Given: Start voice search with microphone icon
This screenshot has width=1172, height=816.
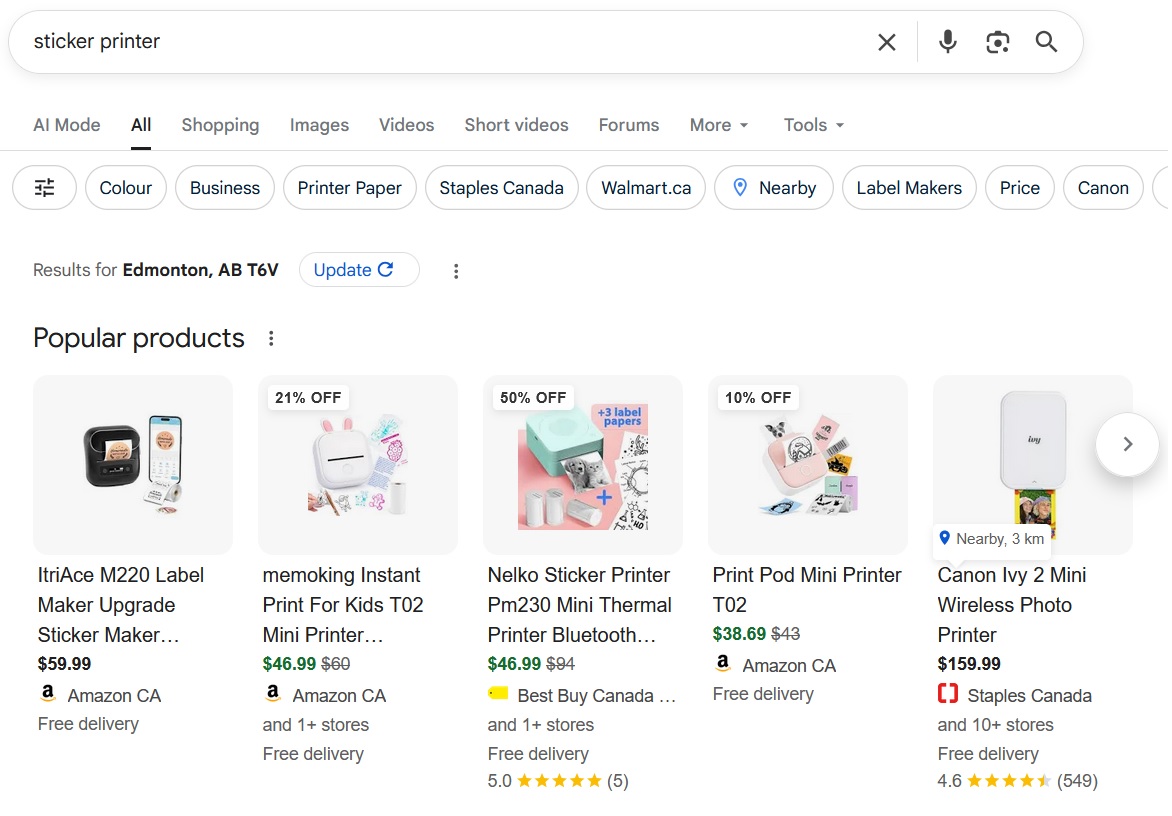Looking at the screenshot, I should 948,42.
